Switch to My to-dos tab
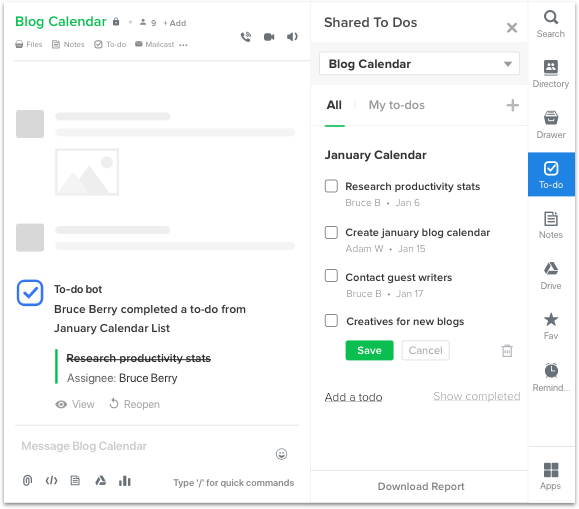579x509 pixels. 397,105
